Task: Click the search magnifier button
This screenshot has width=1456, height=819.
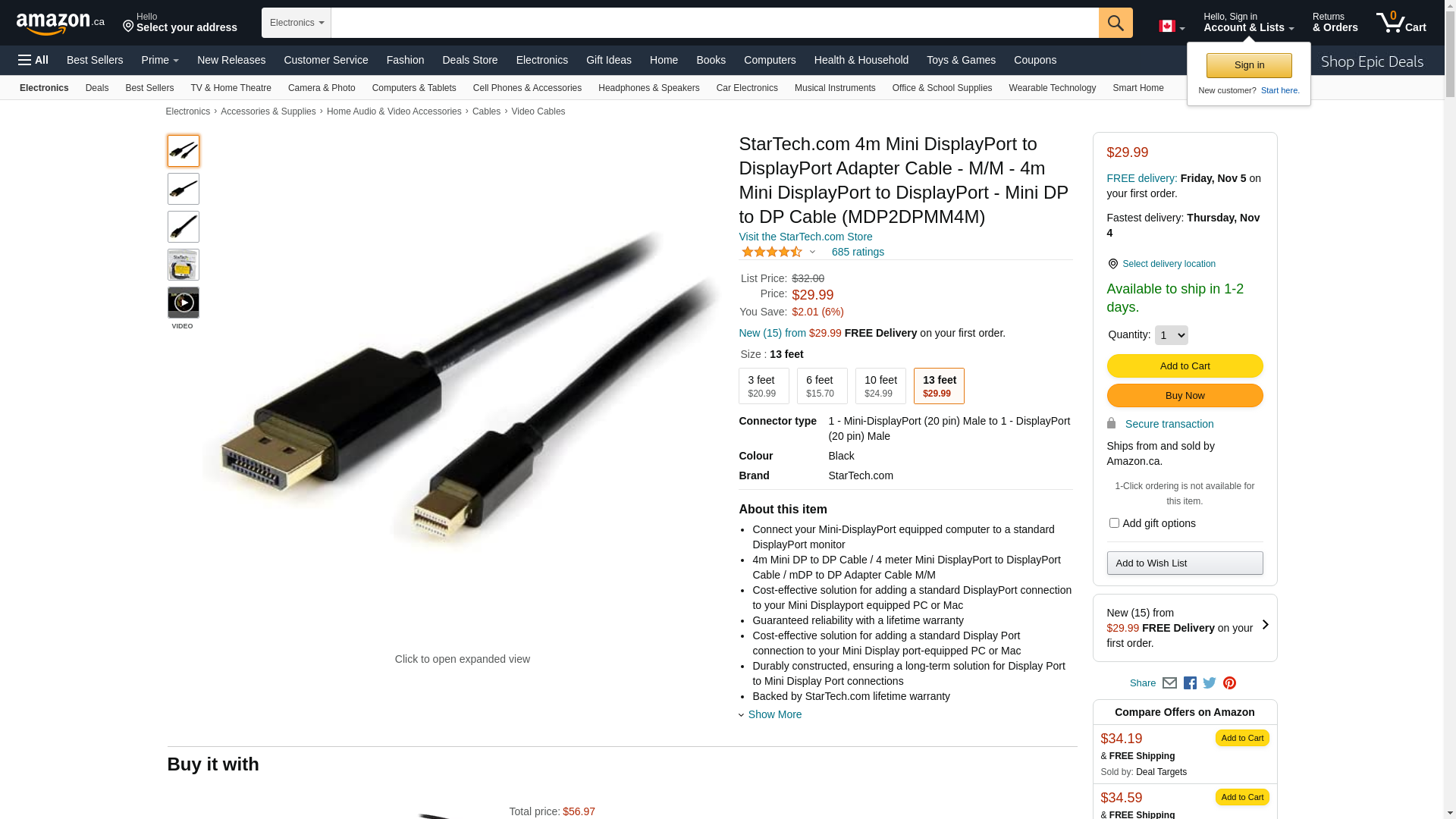Action: 1115,23
